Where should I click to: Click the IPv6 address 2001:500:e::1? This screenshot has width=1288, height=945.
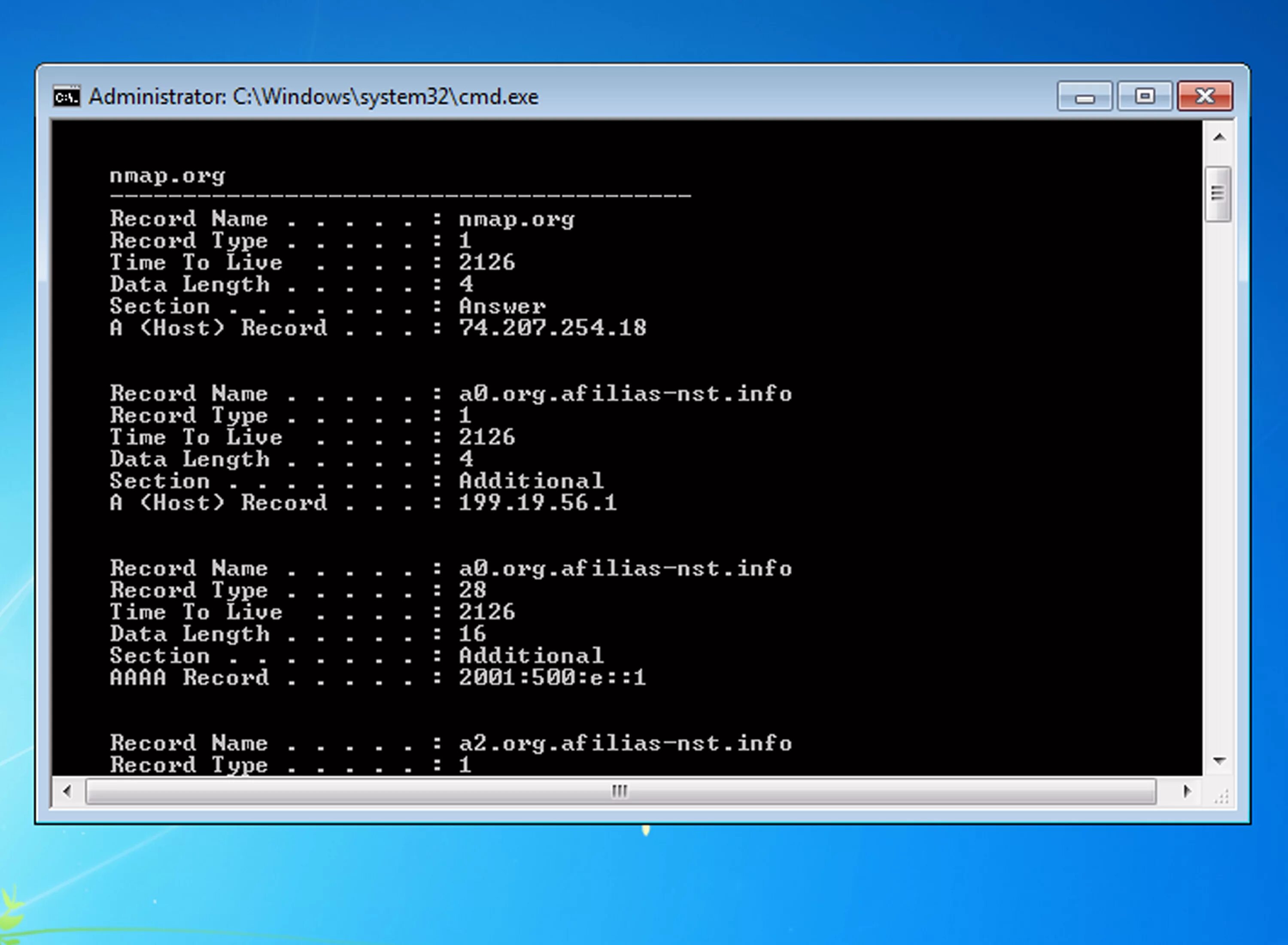(x=552, y=678)
